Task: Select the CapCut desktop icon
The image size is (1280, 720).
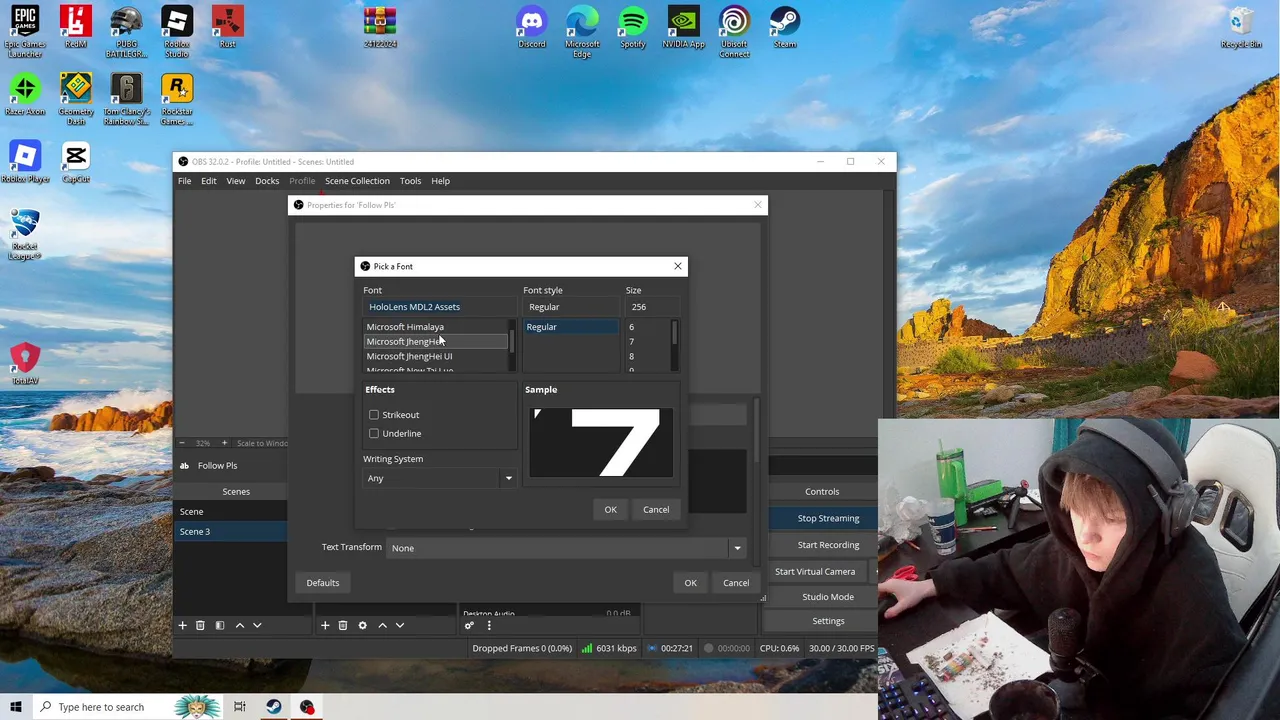Action: click(x=76, y=162)
